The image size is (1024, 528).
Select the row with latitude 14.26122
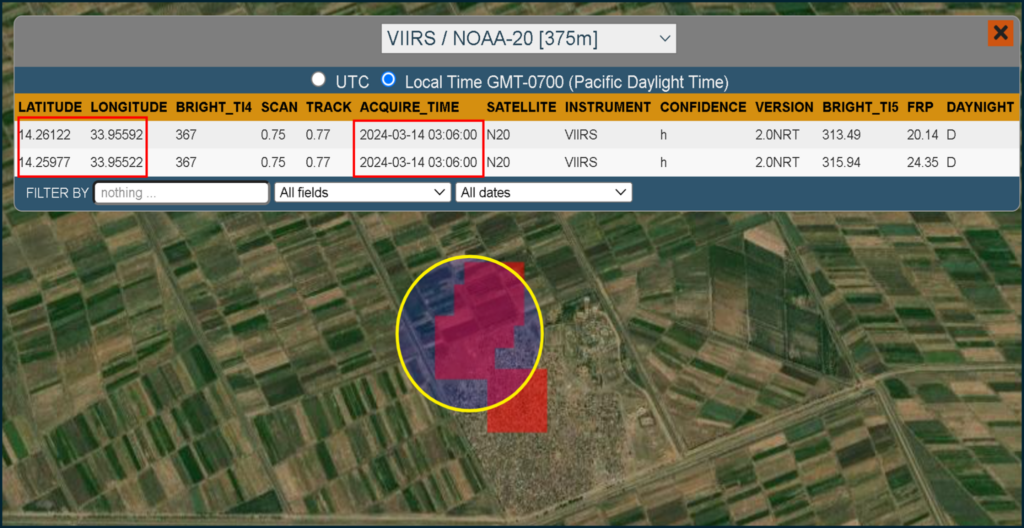coord(516,135)
